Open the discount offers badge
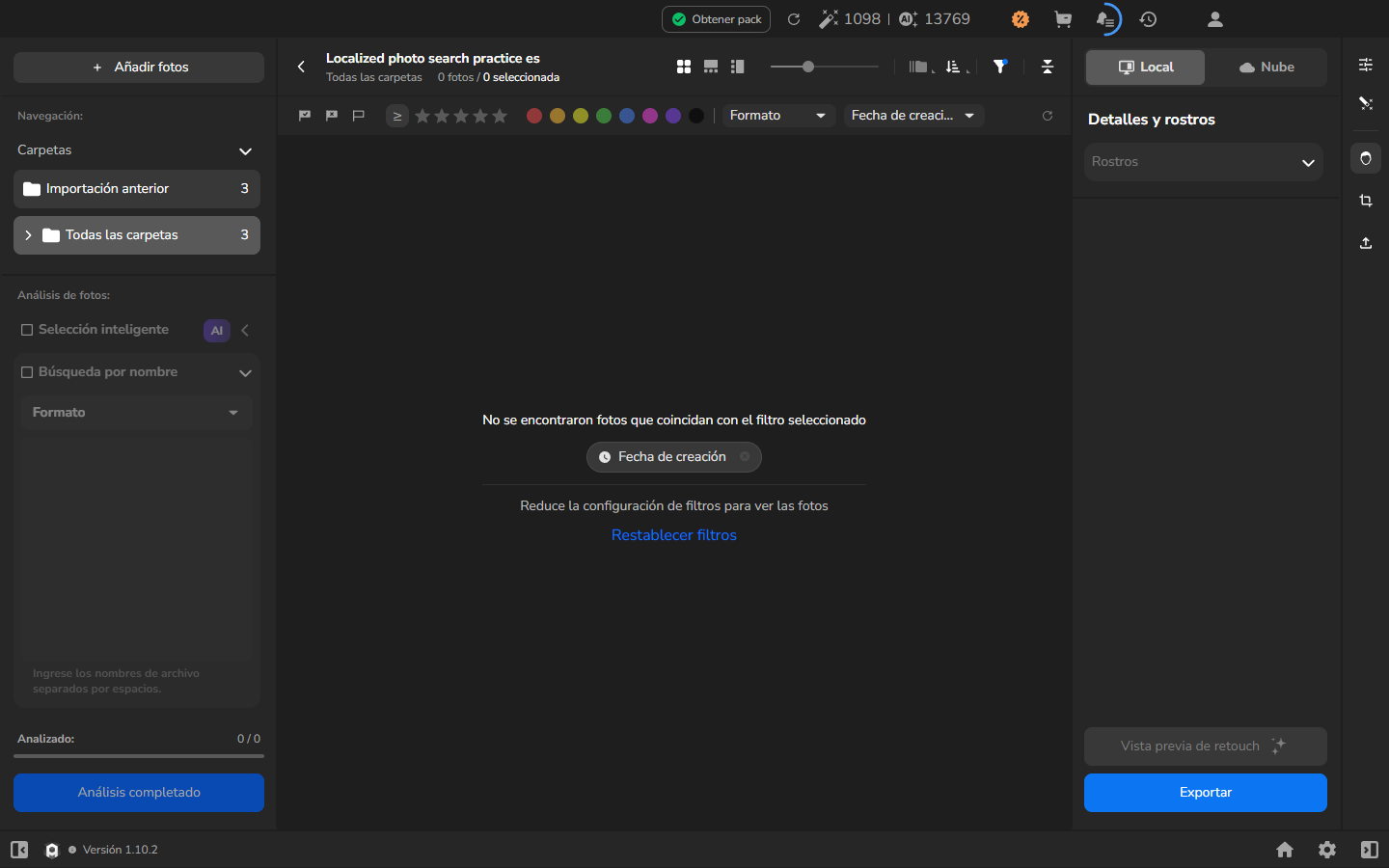The width and height of the screenshot is (1389, 868). click(x=1021, y=19)
